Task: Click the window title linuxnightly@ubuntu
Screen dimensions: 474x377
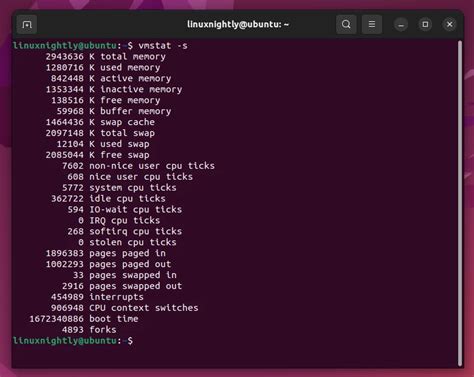Action: pyautogui.click(x=238, y=24)
